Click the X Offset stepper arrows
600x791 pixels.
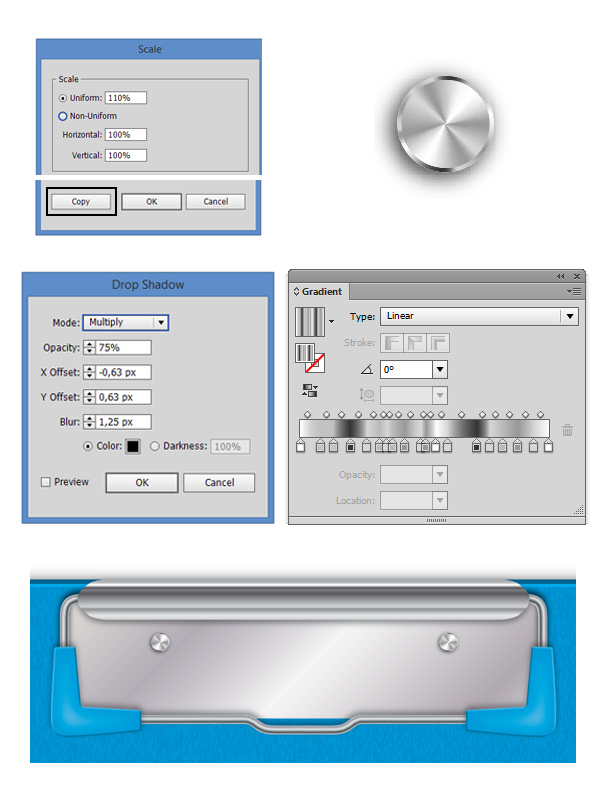click(89, 372)
